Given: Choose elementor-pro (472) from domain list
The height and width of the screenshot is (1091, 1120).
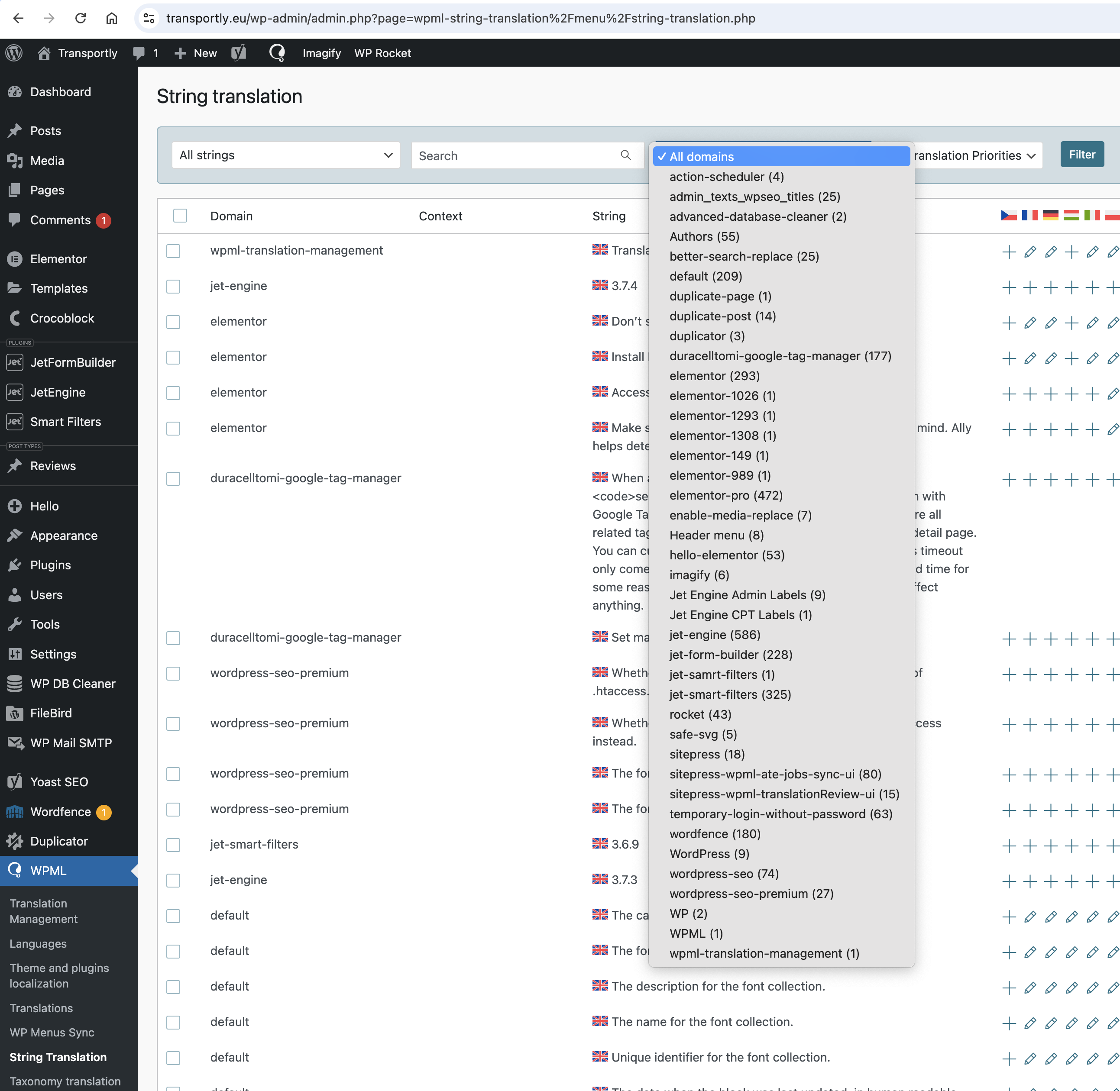Looking at the screenshot, I should coord(725,495).
